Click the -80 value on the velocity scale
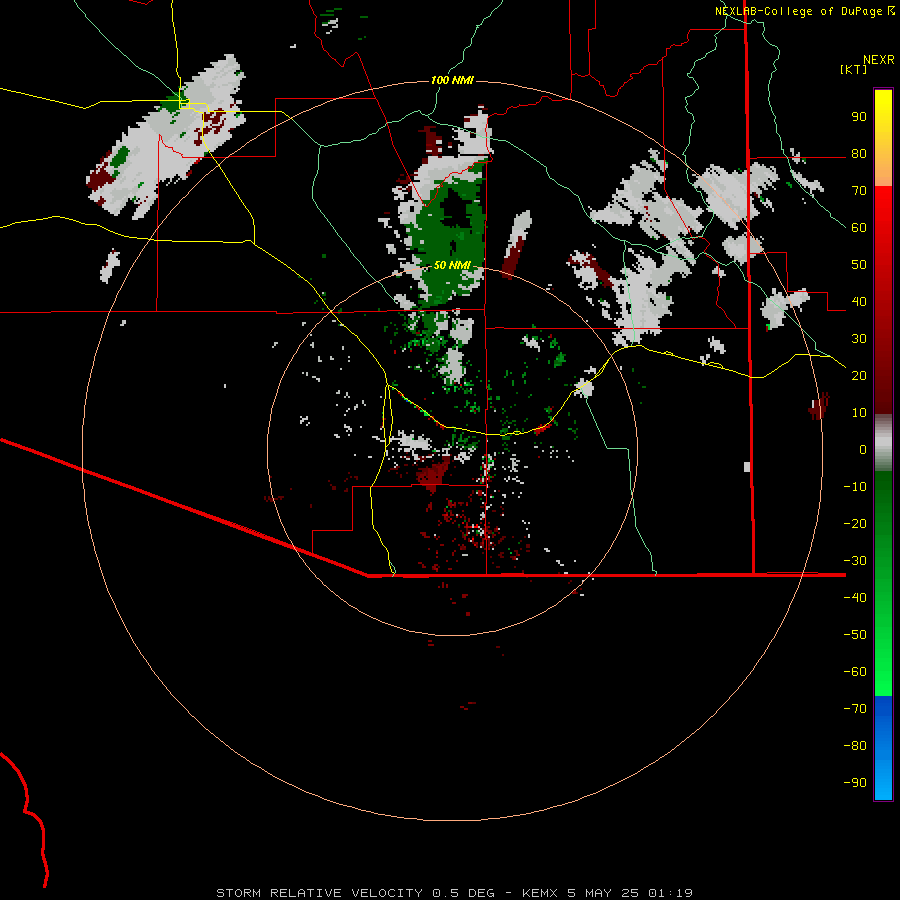This screenshot has width=900, height=900. click(x=855, y=746)
